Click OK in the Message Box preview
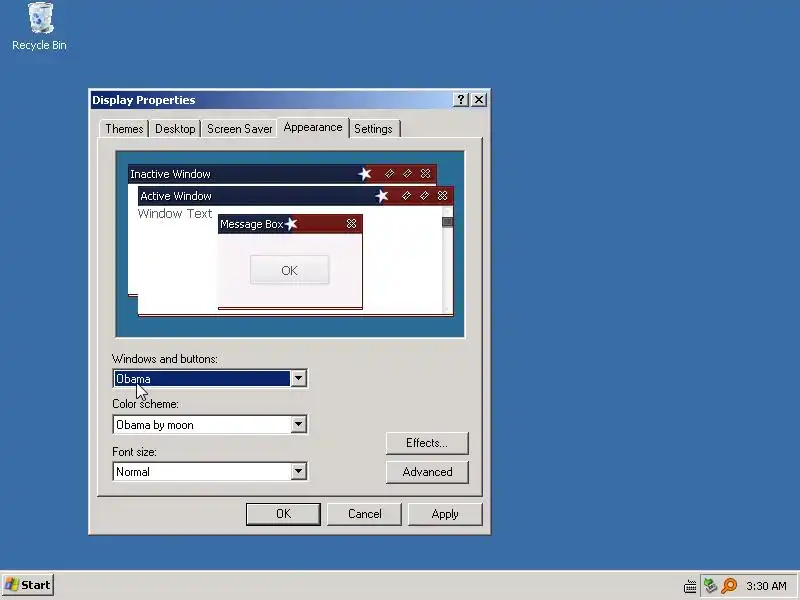Screen dimensions: 800x600 click(289, 270)
